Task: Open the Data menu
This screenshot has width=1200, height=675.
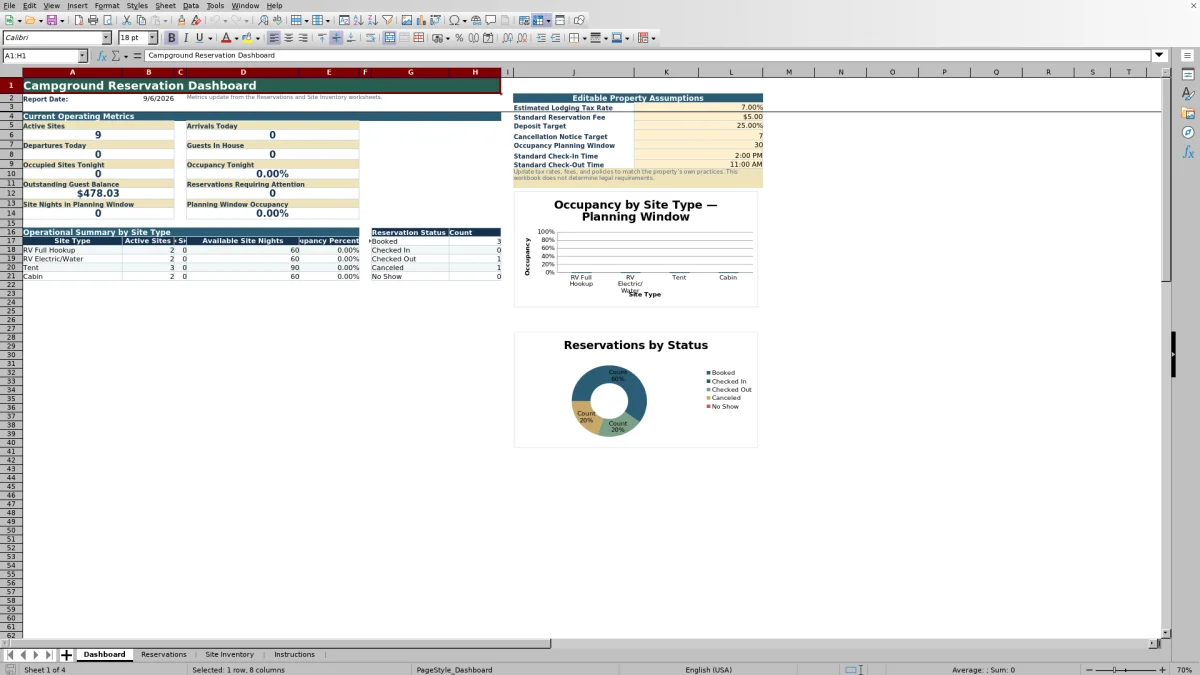Action: click(x=190, y=6)
